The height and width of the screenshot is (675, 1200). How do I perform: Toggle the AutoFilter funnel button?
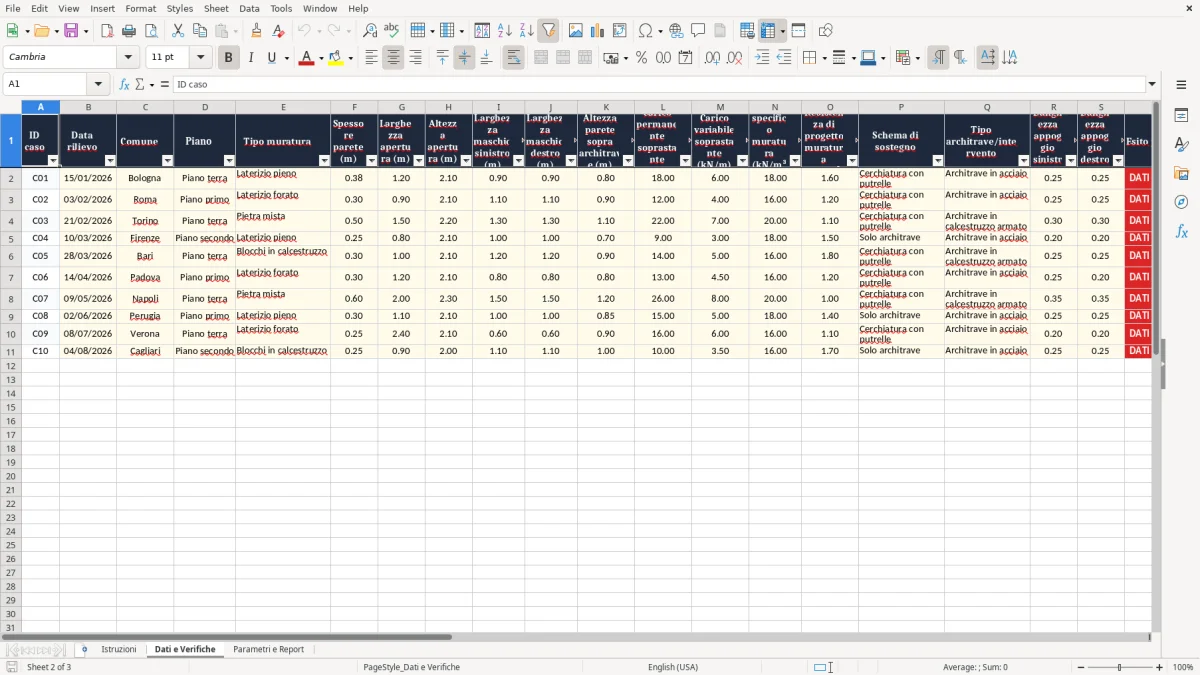click(x=549, y=31)
